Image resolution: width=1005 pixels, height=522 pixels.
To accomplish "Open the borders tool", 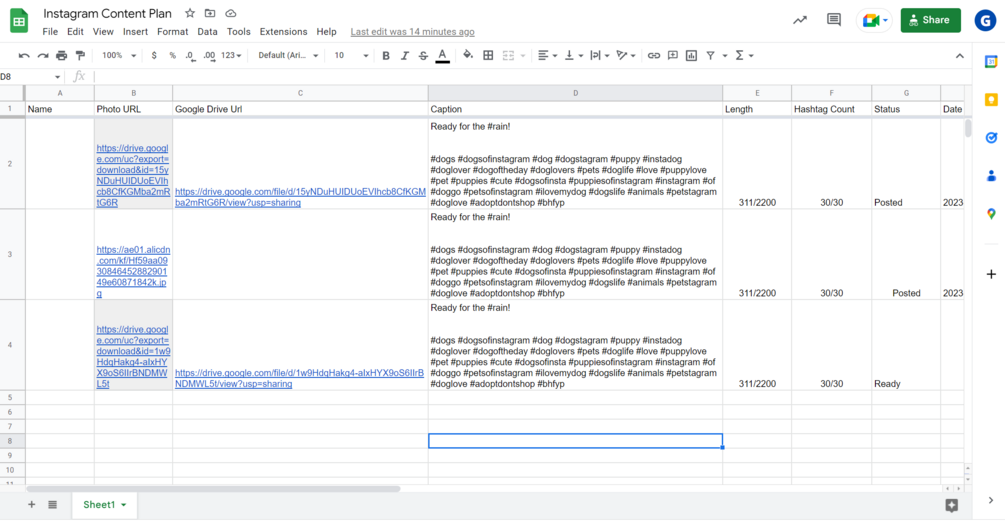I will (488, 56).
